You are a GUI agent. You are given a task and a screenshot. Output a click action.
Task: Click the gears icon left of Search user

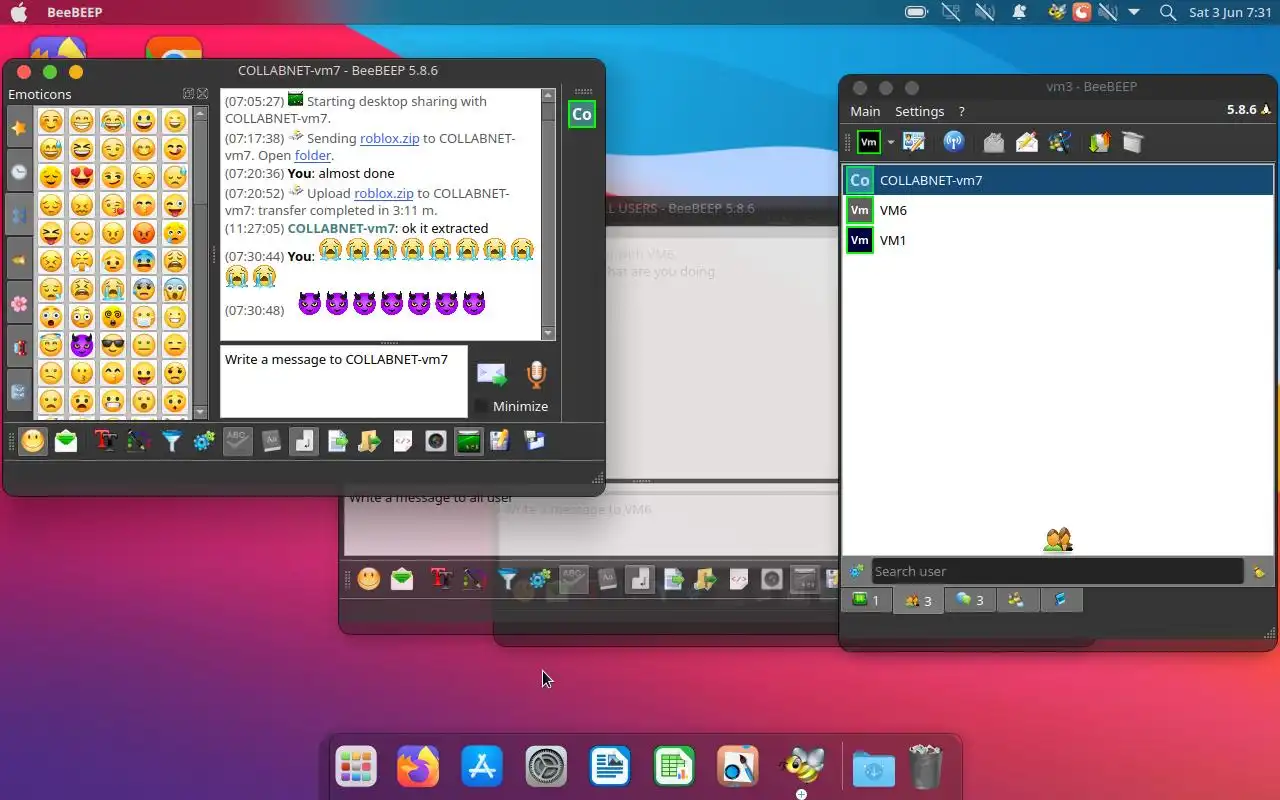[x=856, y=571]
